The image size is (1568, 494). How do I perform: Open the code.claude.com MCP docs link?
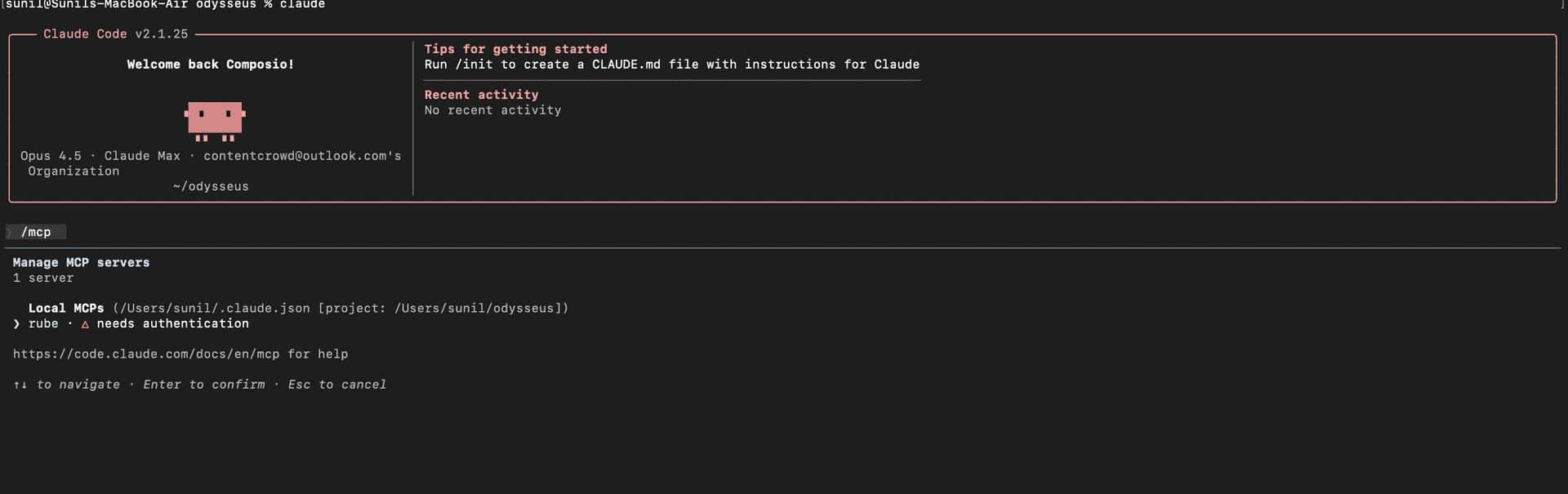point(145,354)
